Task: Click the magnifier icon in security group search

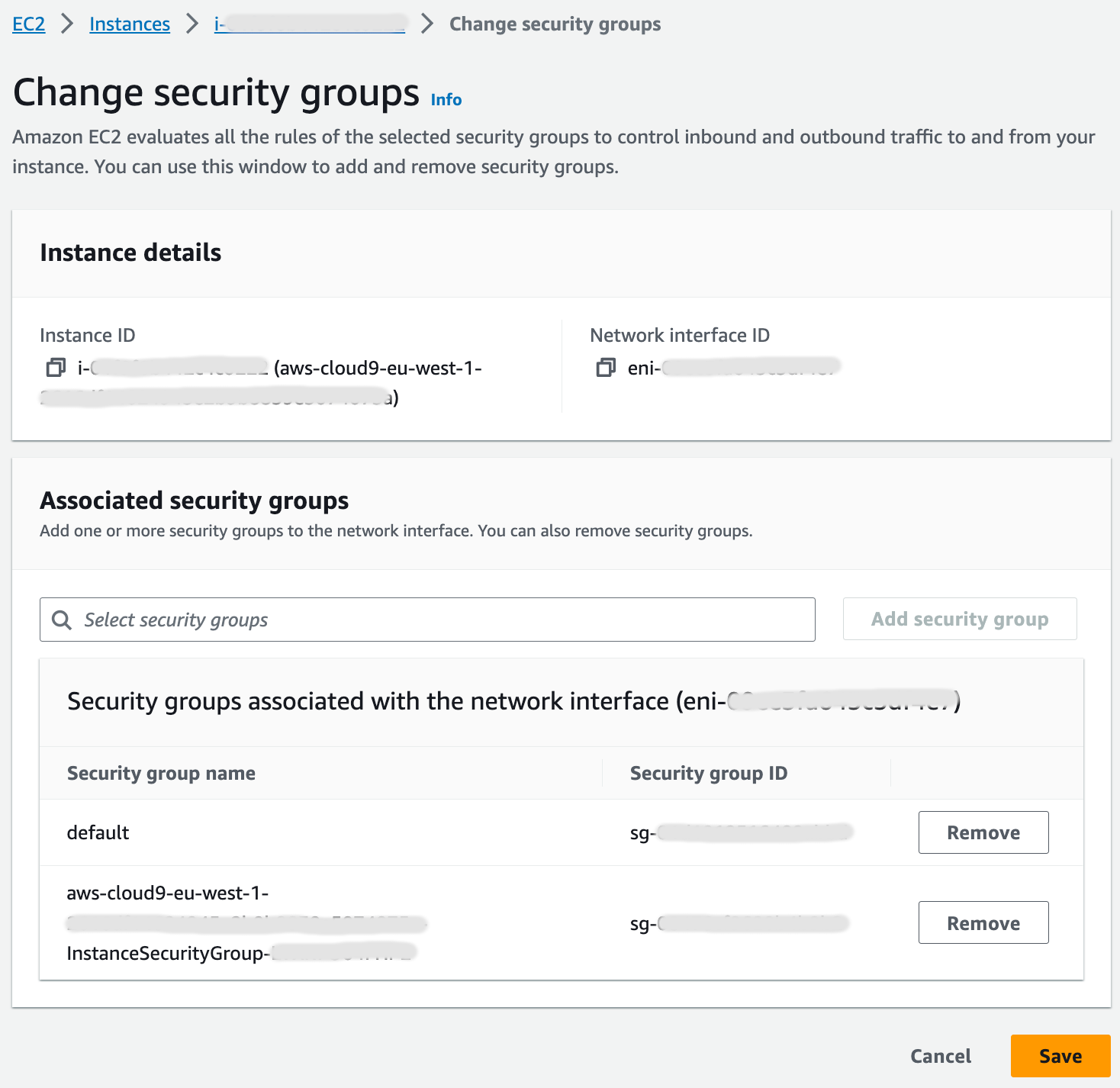Action: (x=61, y=619)
